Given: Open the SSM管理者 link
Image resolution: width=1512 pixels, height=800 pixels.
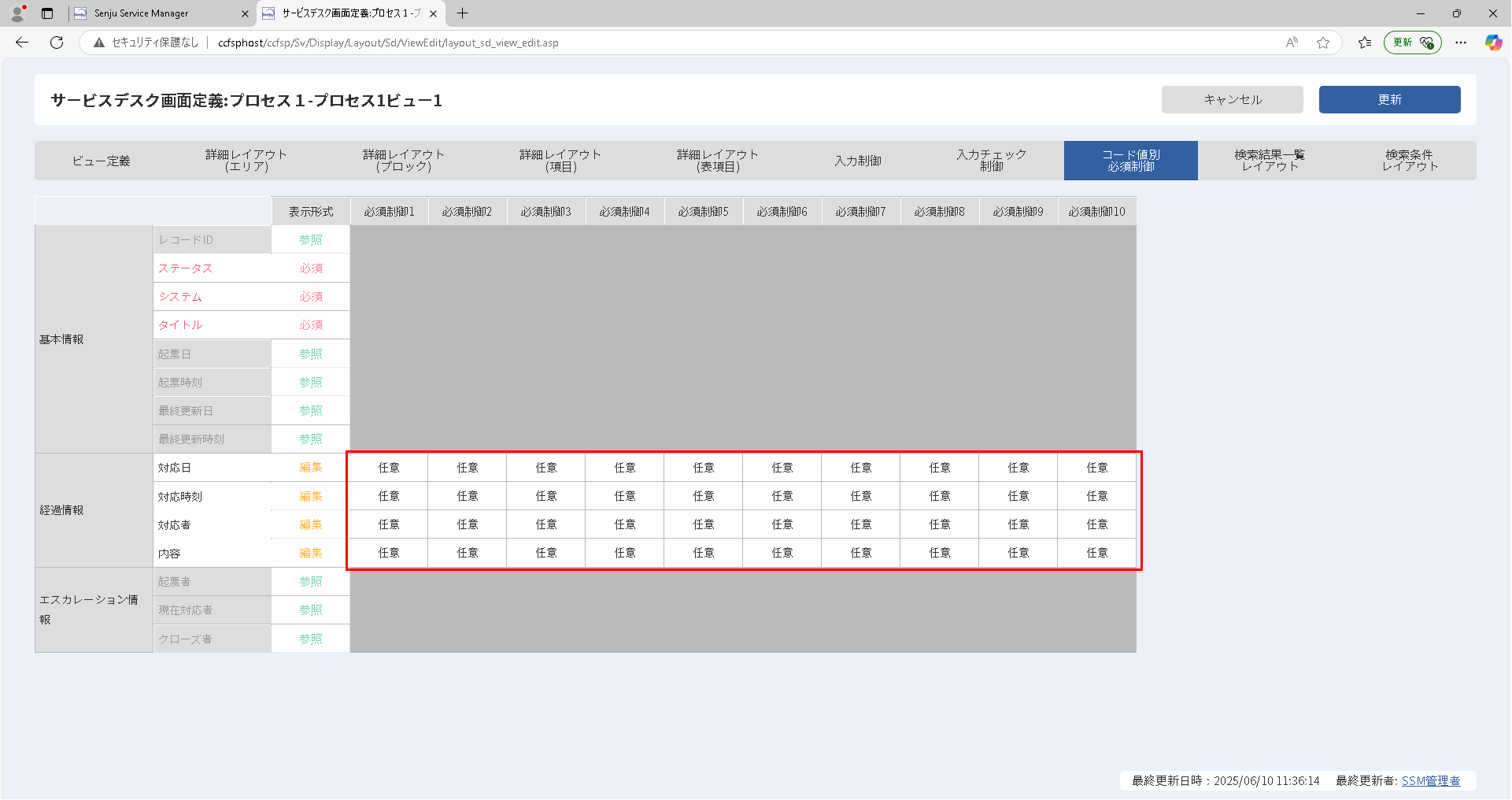Looking at the screenshot, I should point(1430,781).
